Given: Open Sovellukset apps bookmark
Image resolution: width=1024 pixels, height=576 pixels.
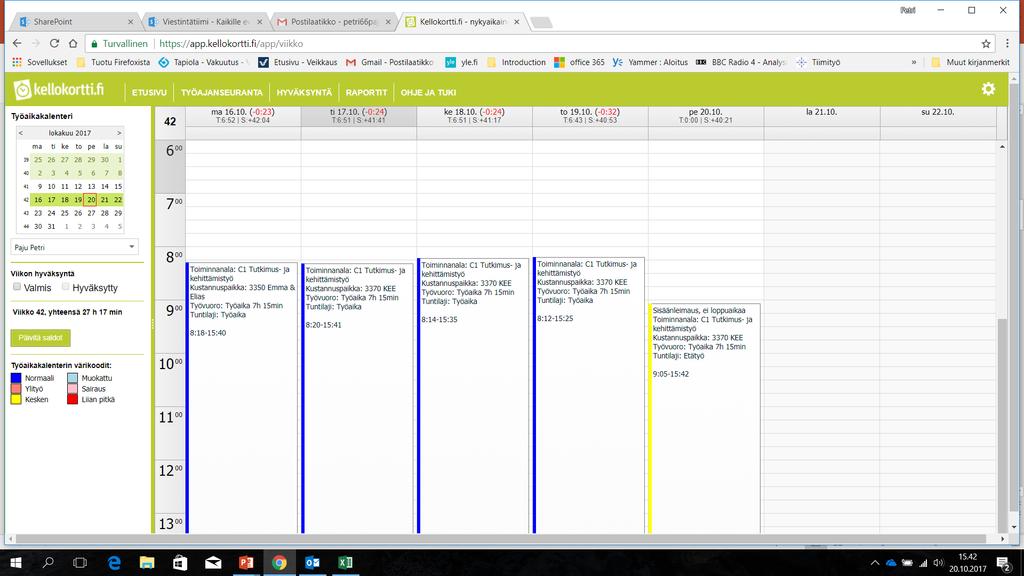Looking at the screenshot, I should [x=40, y=62].
